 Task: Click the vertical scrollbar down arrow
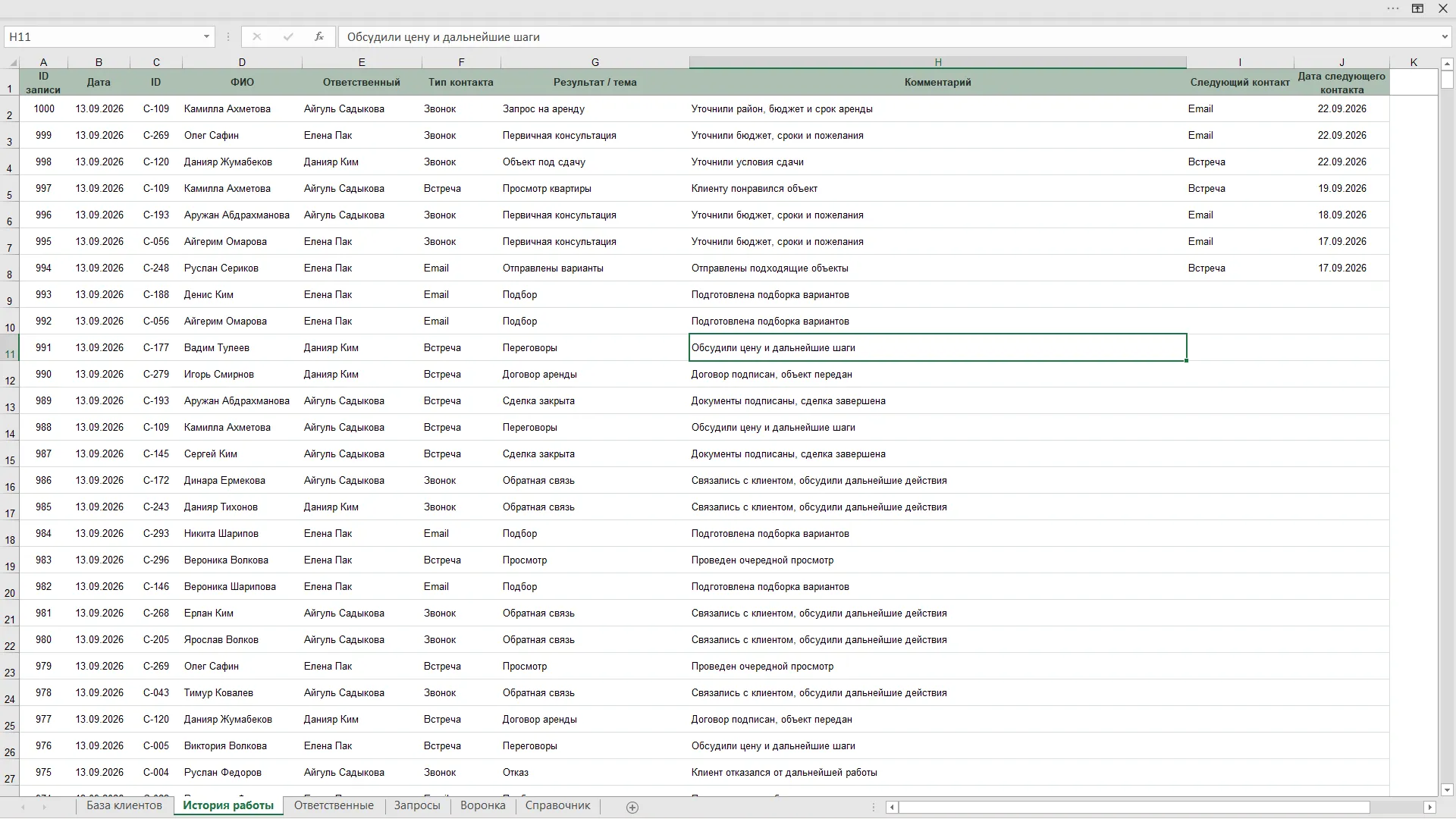point(1447,789)
